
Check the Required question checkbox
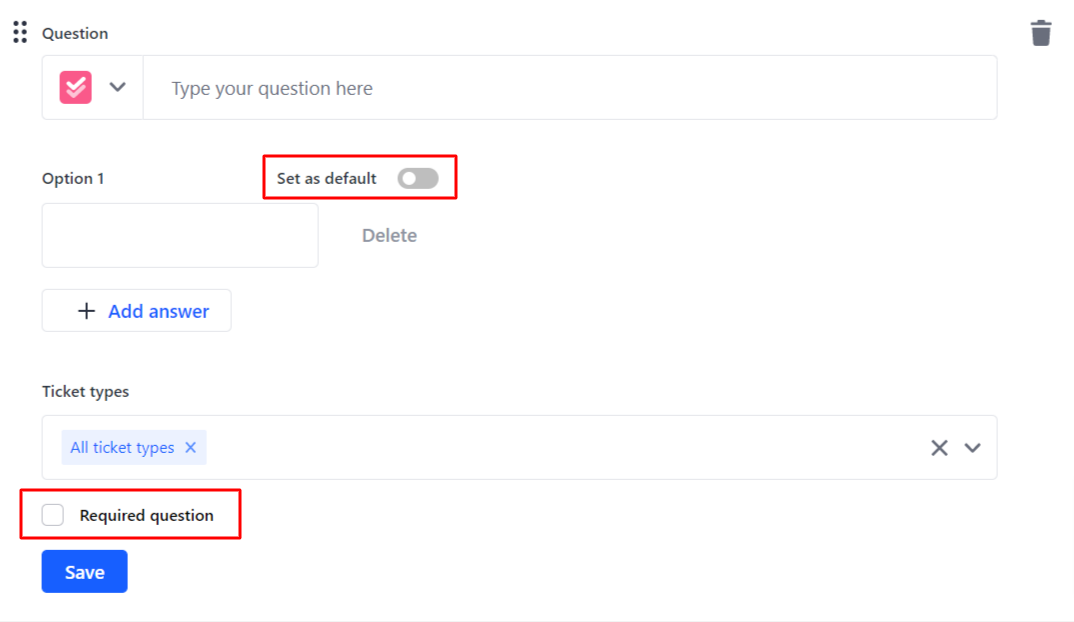click(x=53, y=514)
